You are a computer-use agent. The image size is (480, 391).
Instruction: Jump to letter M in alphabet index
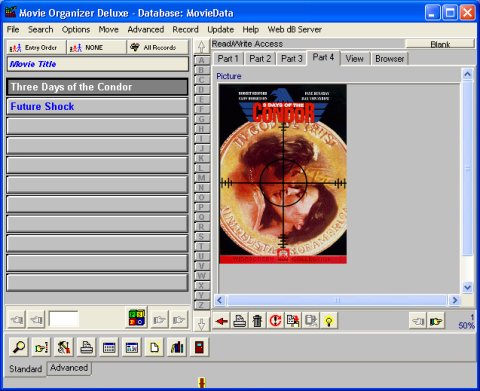tap(201, 178)
